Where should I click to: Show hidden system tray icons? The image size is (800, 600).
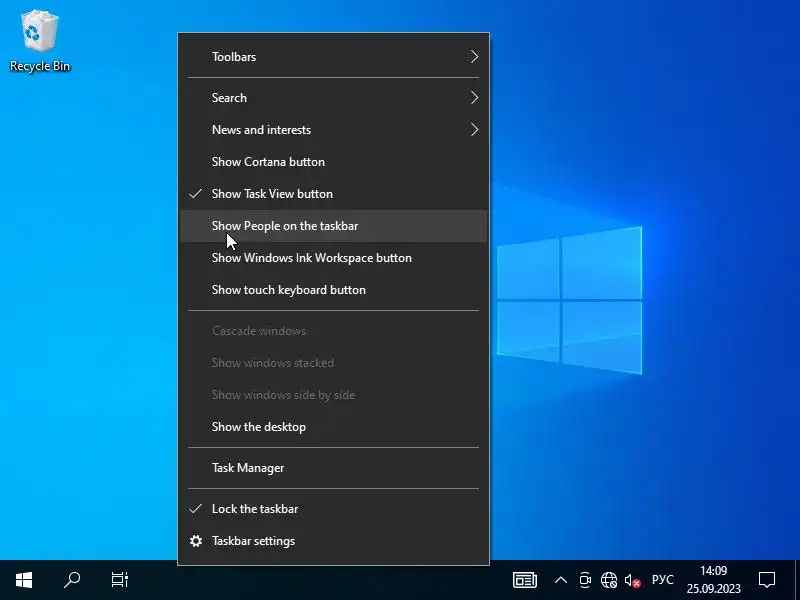pos(560,580)
